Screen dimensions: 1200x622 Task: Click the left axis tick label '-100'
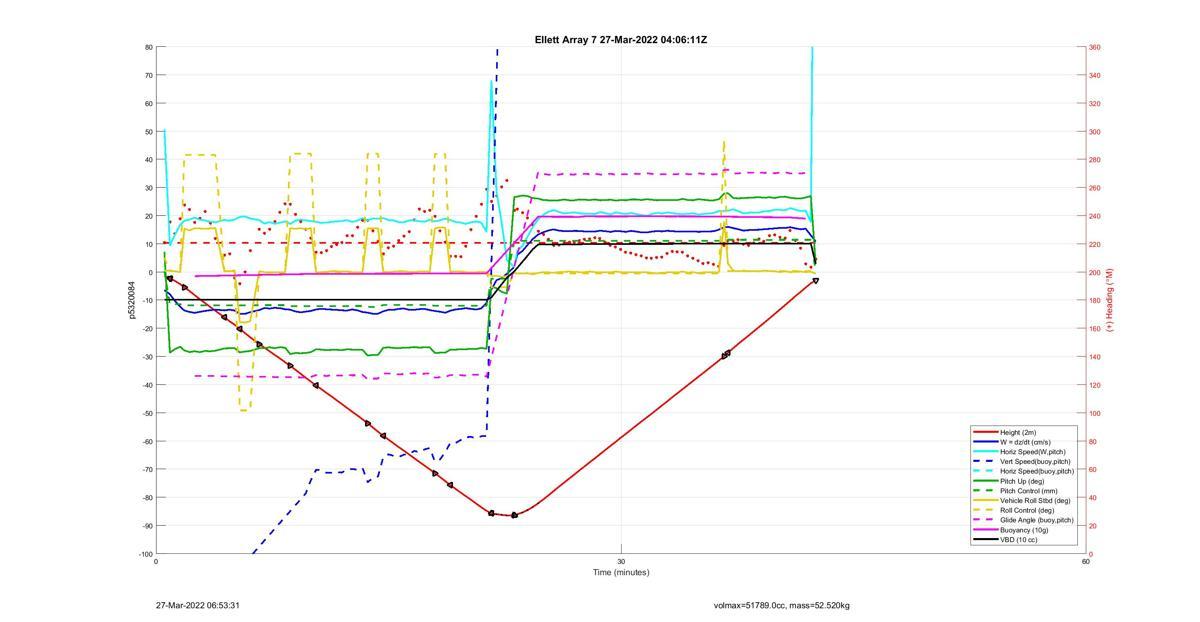pos(146,554)
